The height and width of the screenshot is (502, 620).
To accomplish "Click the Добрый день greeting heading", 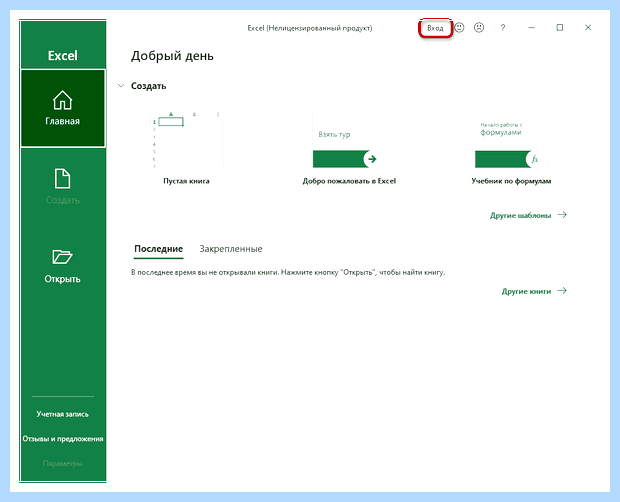I will pyautogui.click(x=172, y=56).
